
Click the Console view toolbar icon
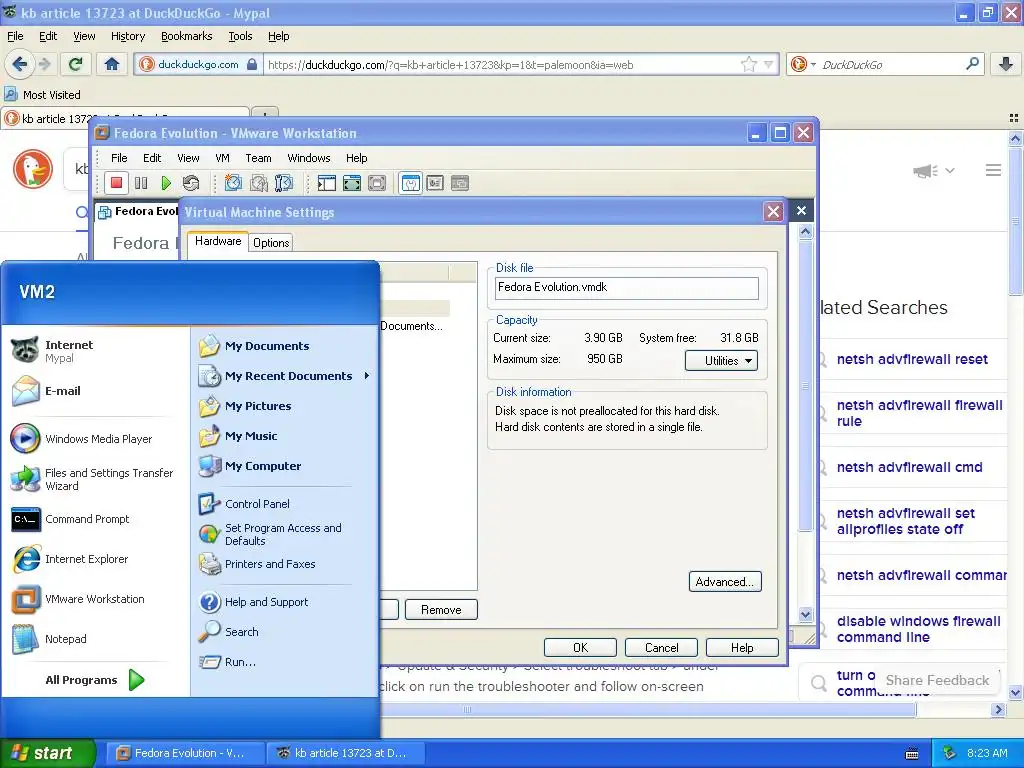460,183
